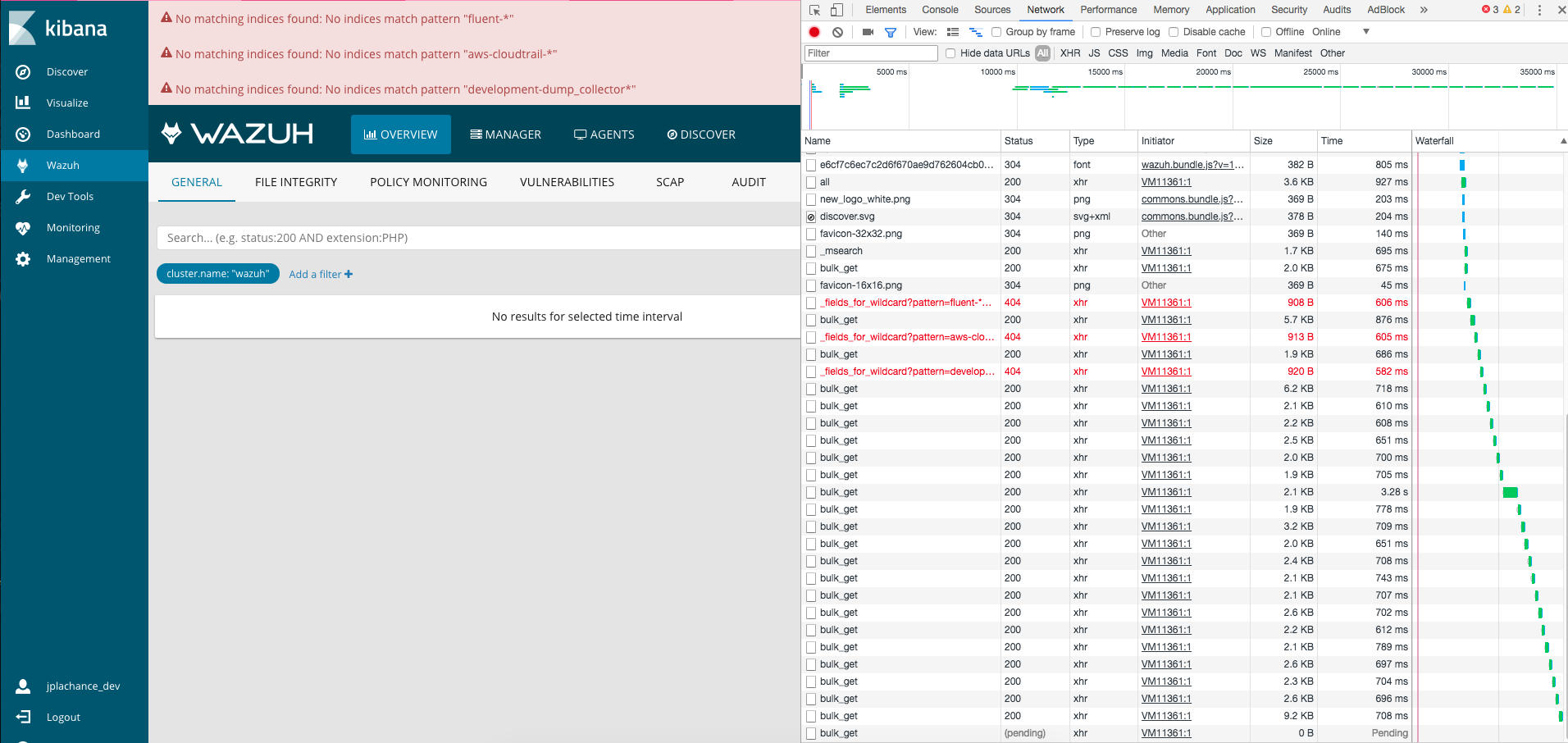
Task: Open Management via the gear icon
Action: coord(22,258)
